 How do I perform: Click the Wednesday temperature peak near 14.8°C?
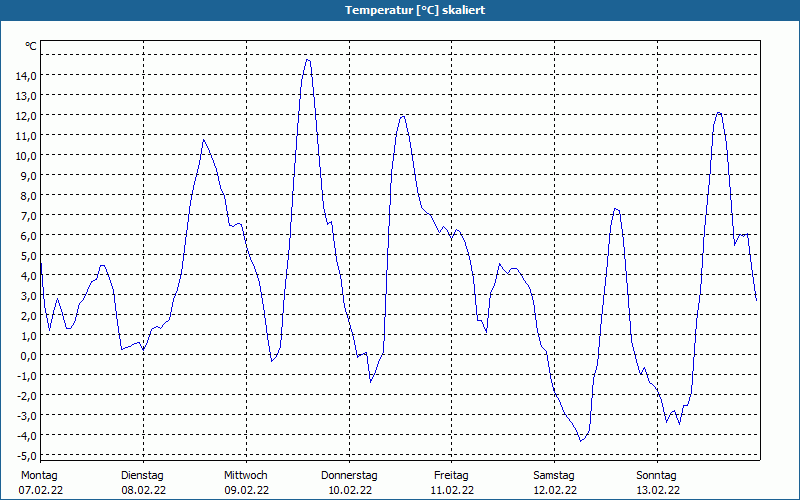point(308,60)
